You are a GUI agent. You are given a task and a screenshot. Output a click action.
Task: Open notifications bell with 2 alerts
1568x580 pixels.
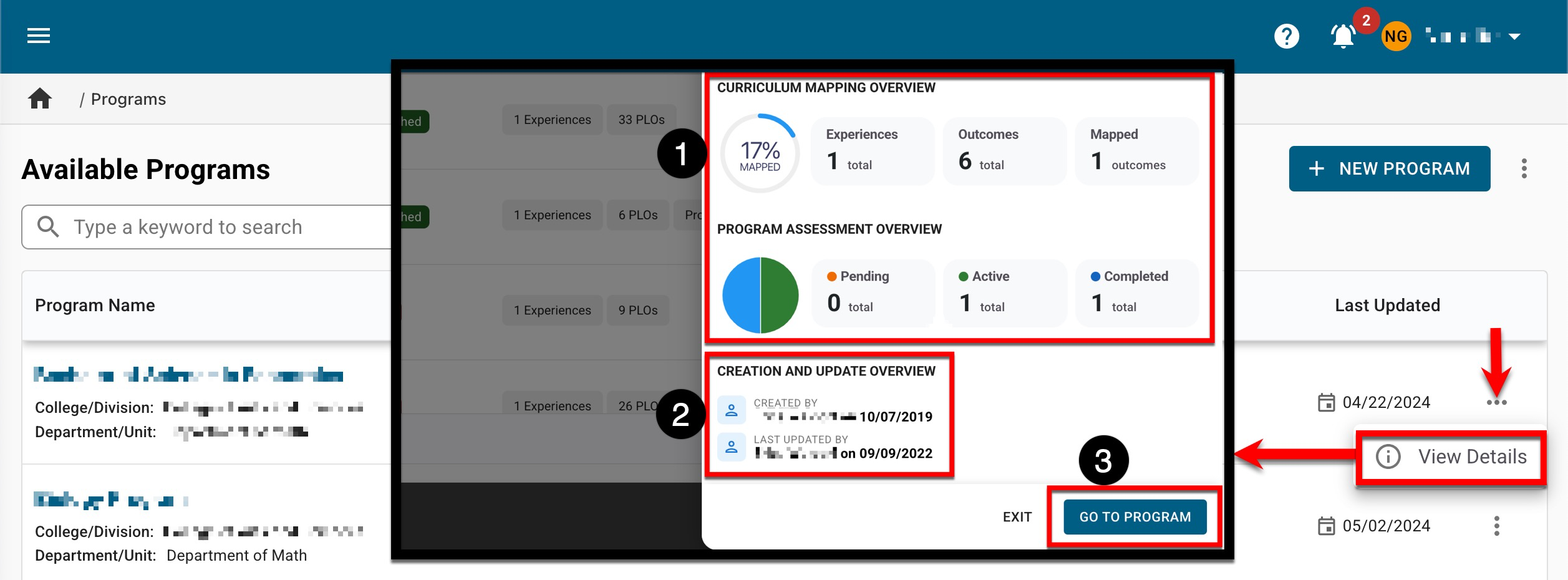(x=1343, y=36)
